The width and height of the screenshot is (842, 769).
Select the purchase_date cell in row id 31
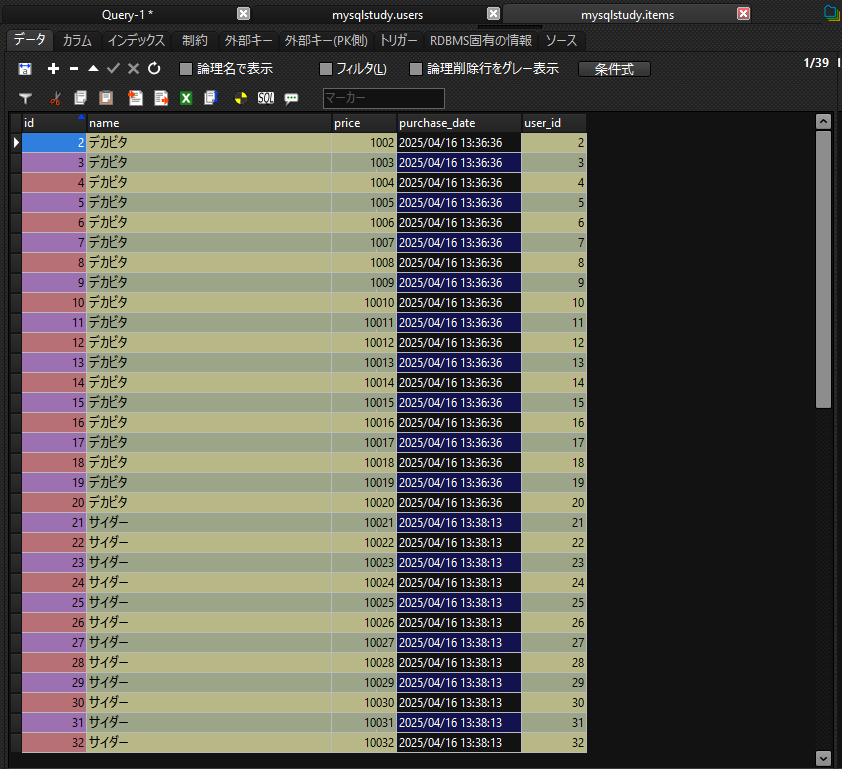coord(459,722)
